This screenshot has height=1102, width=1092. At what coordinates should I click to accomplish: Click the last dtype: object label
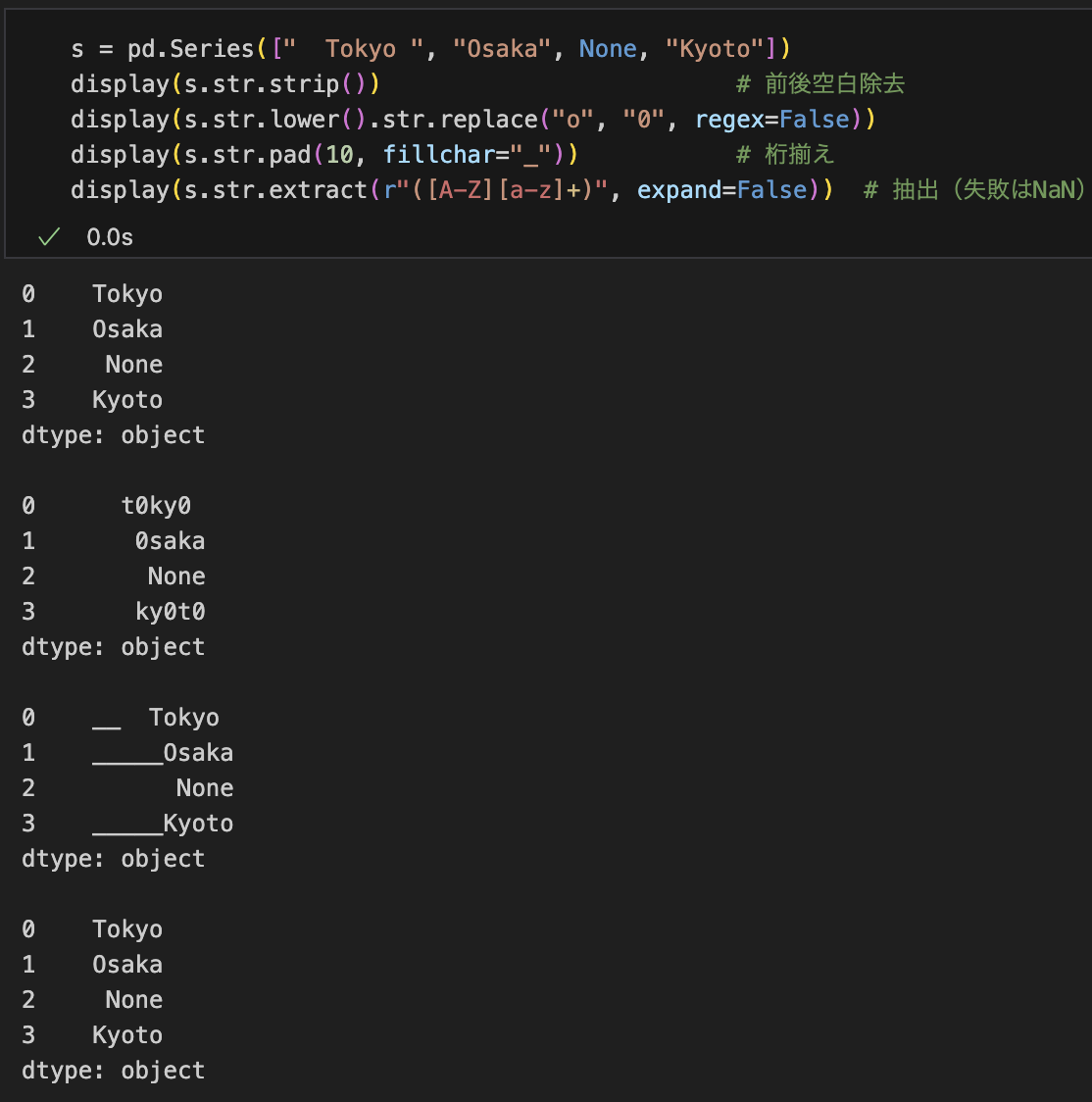[113, 1071]
